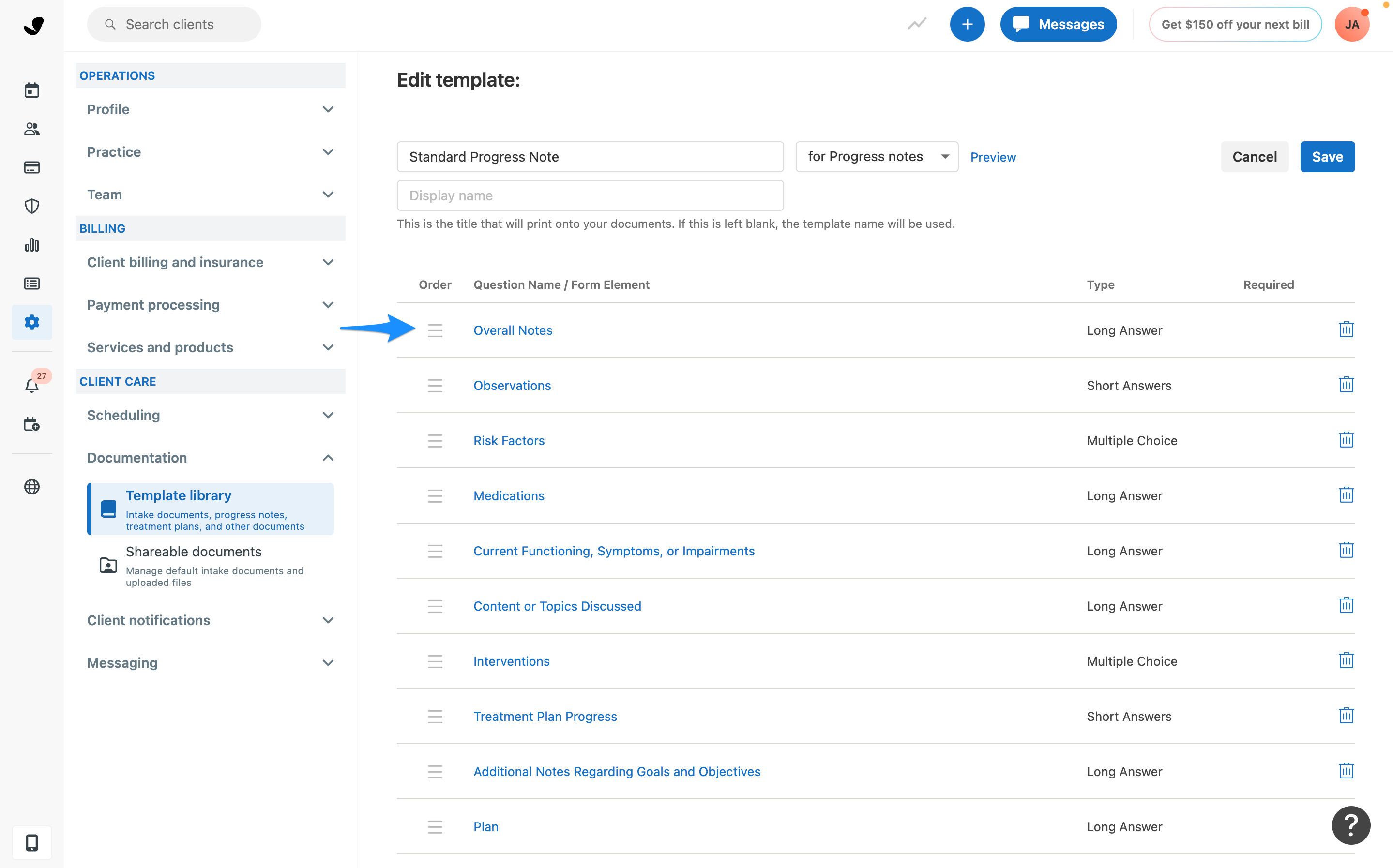Create new item with the plus button
This screenshot has height=868, width=1393.
967,24
